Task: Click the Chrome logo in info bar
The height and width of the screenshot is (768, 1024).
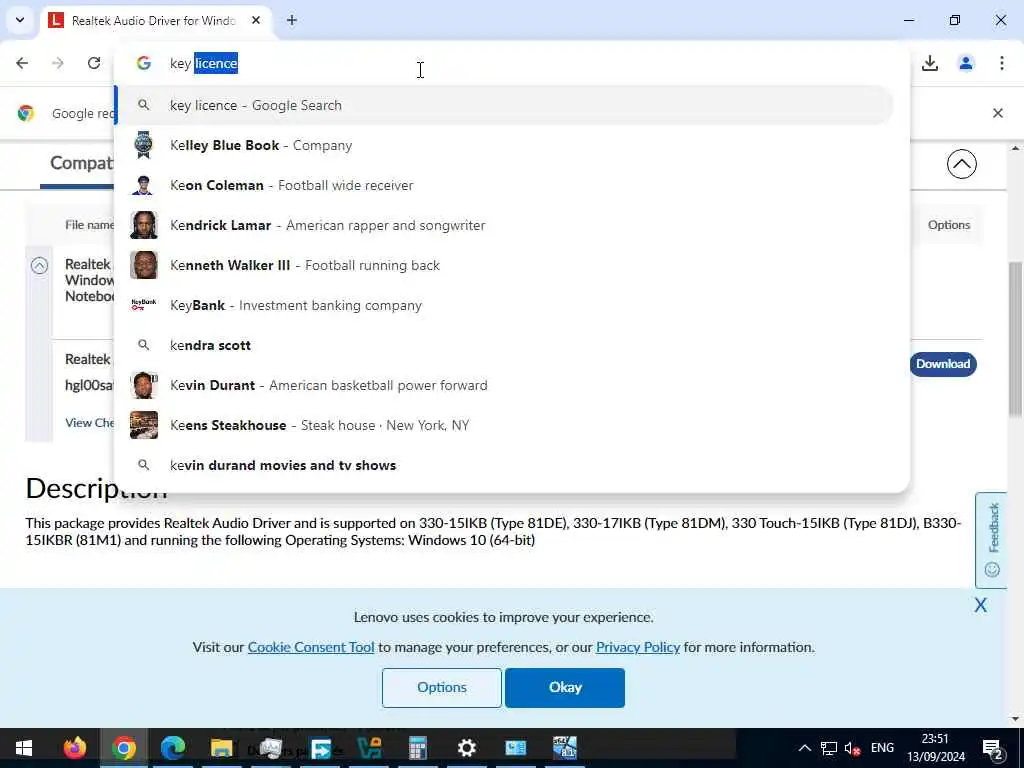Action: point(26,113)
